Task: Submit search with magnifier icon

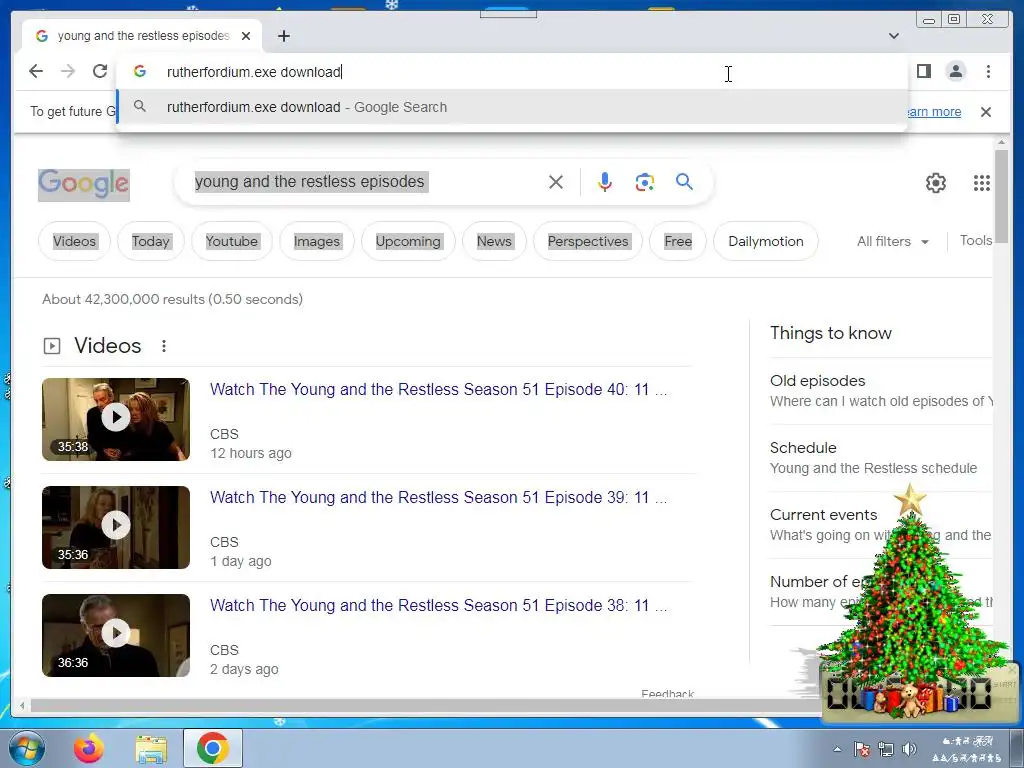Action: (x=684, y=182)
